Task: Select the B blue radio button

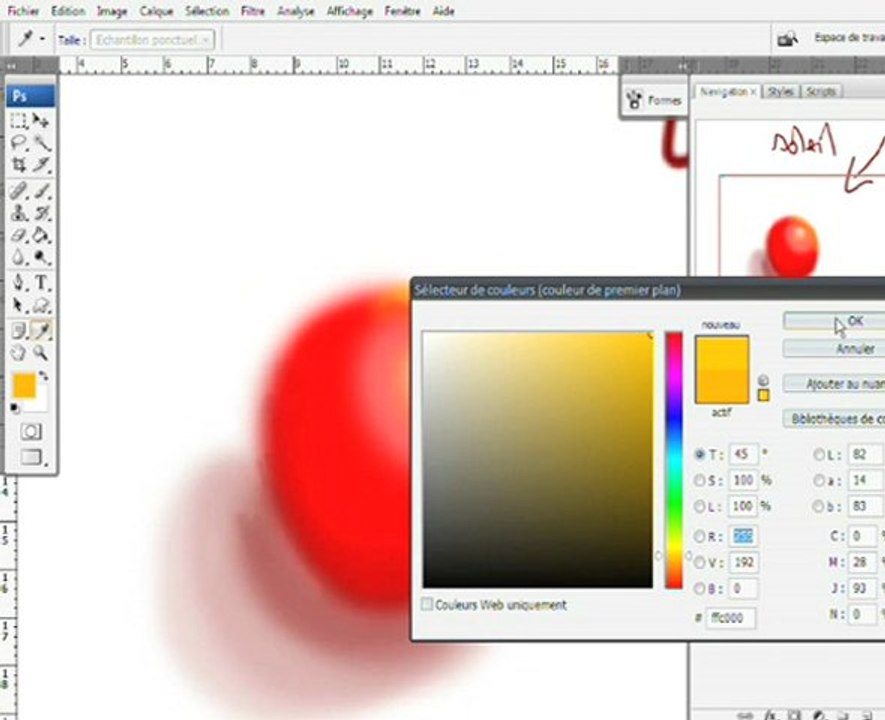Action: tap(700, 589)
